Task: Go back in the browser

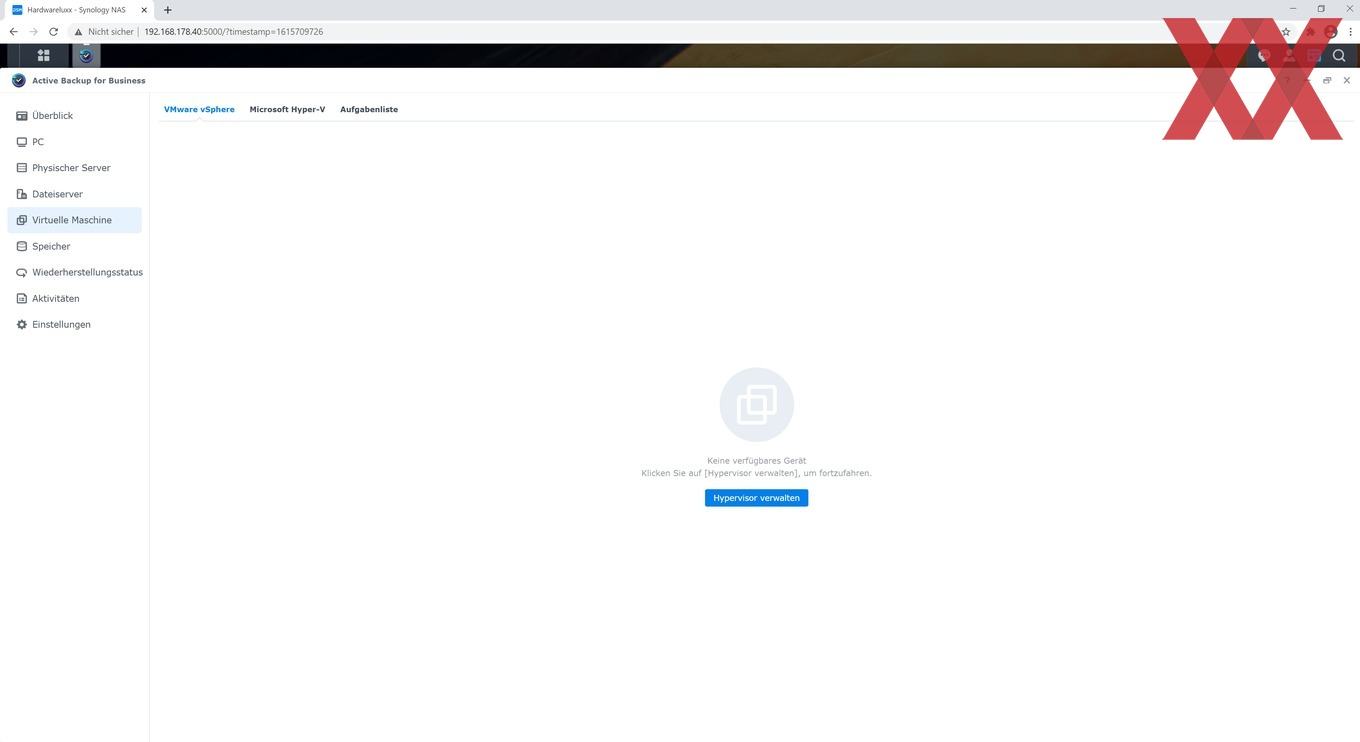Action: pos(13,31)
